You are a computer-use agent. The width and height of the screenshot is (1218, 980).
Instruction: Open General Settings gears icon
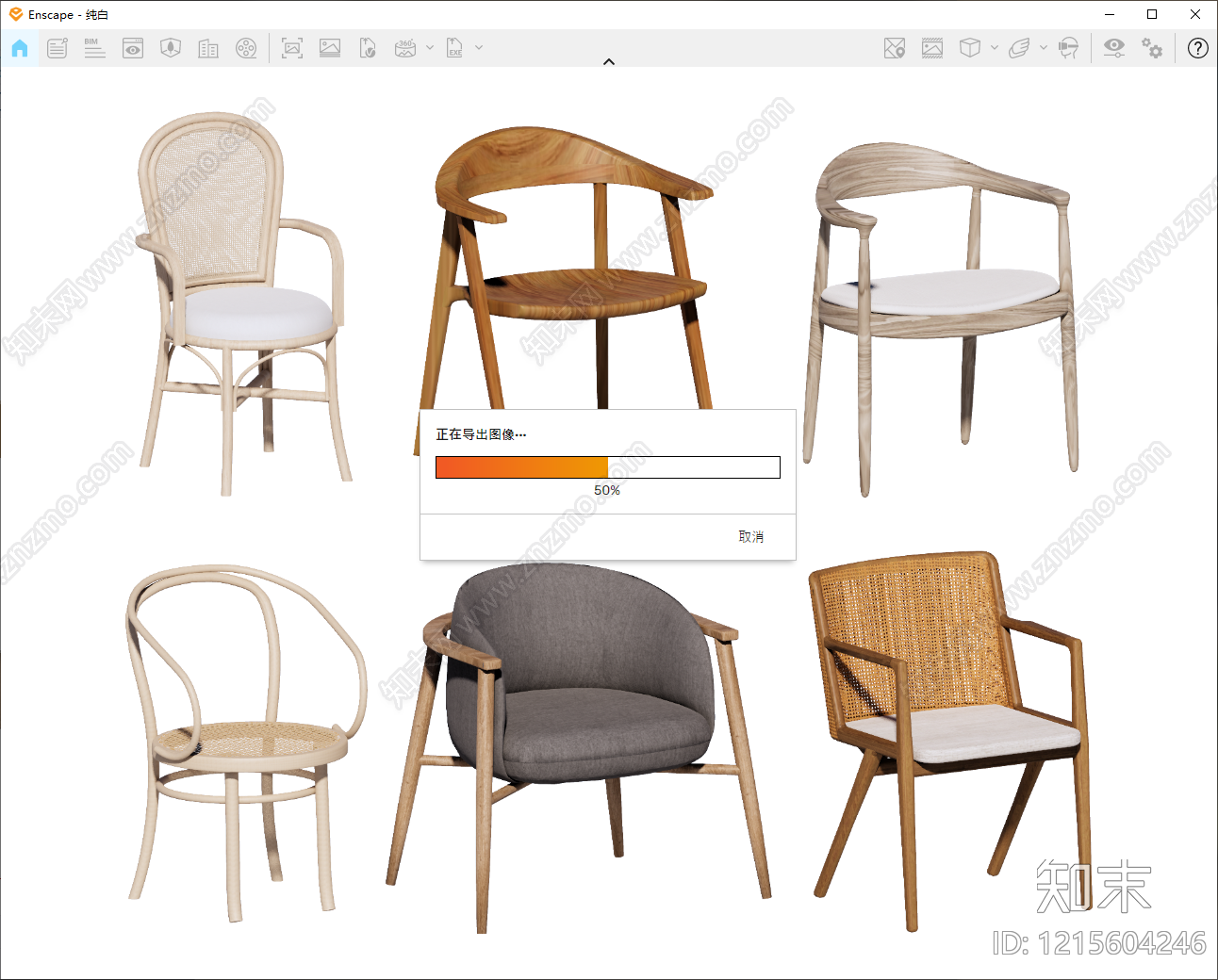tap(1152, 48)
